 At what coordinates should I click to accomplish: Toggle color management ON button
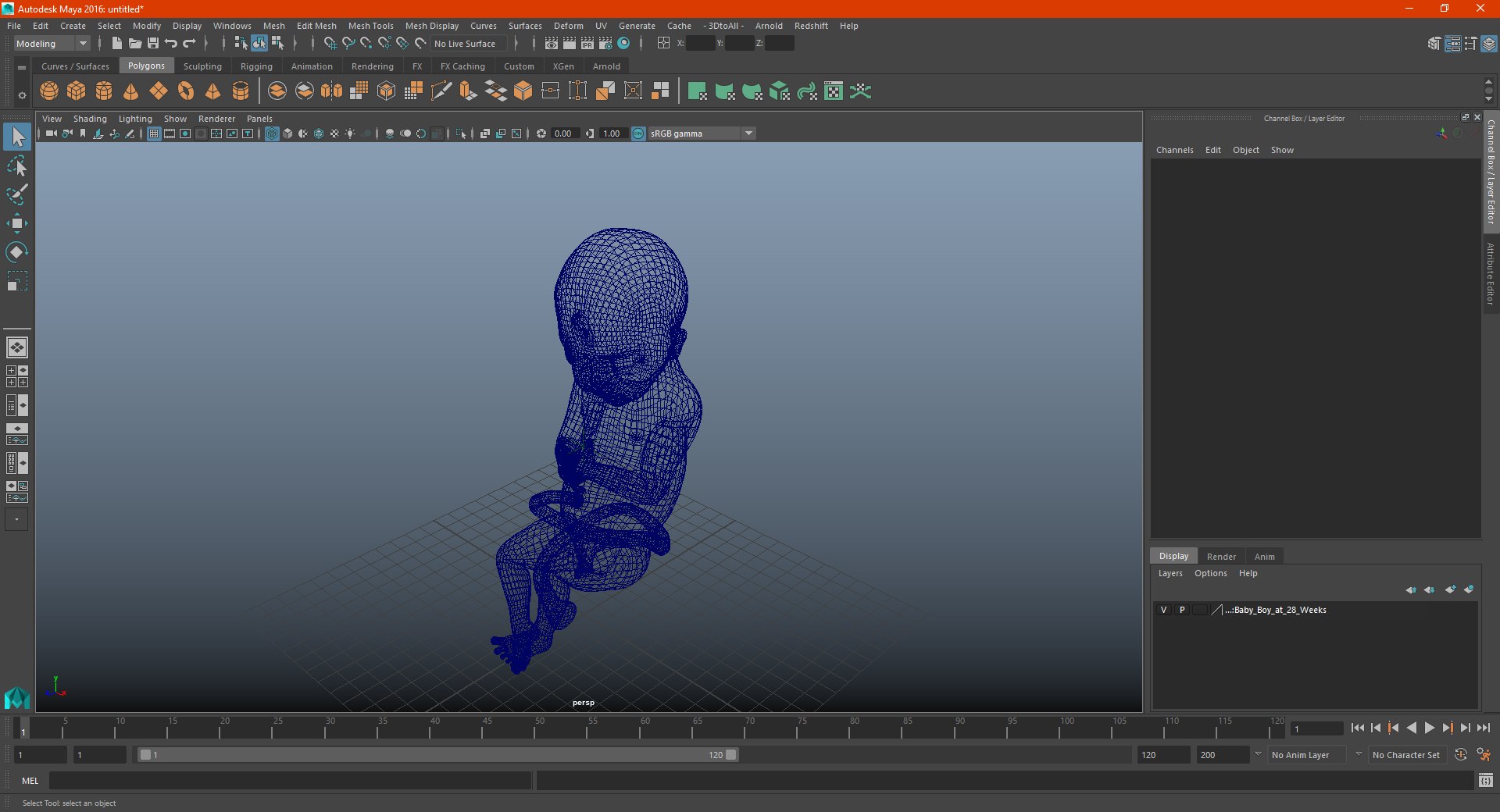click(638, 134)
